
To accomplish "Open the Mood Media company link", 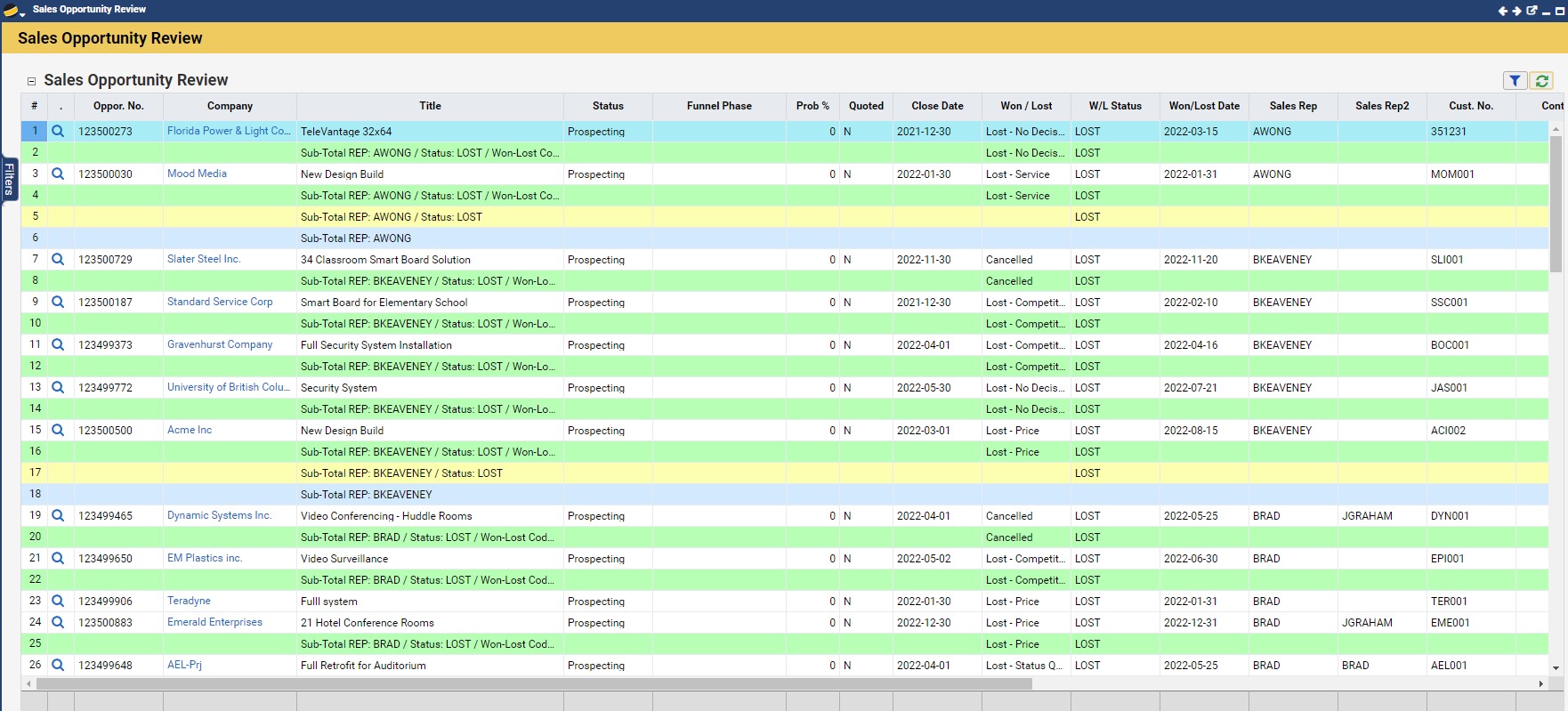I will click(x=197, y=174).
